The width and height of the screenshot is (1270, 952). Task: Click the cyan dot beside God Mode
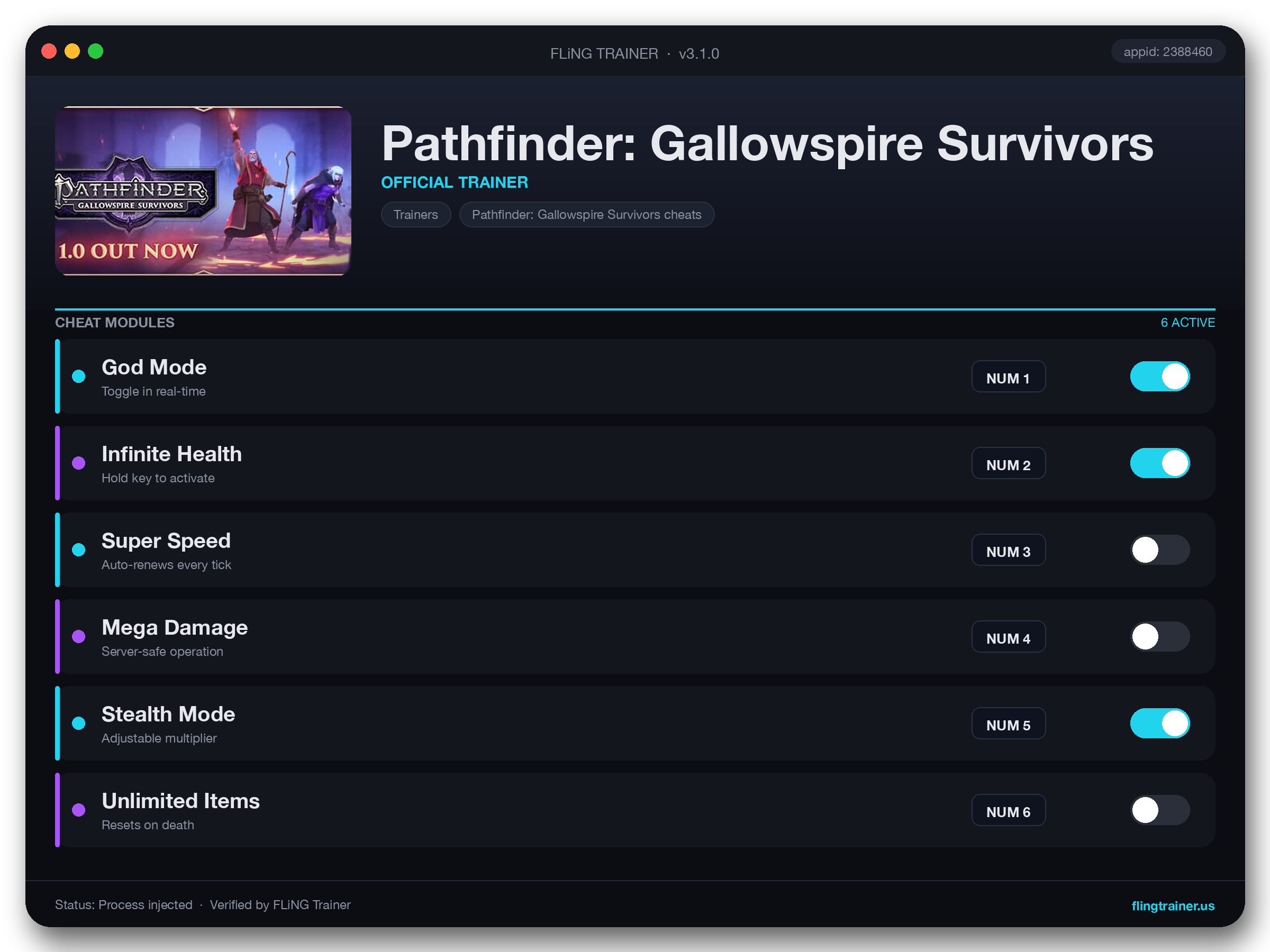tap(79, 377)
